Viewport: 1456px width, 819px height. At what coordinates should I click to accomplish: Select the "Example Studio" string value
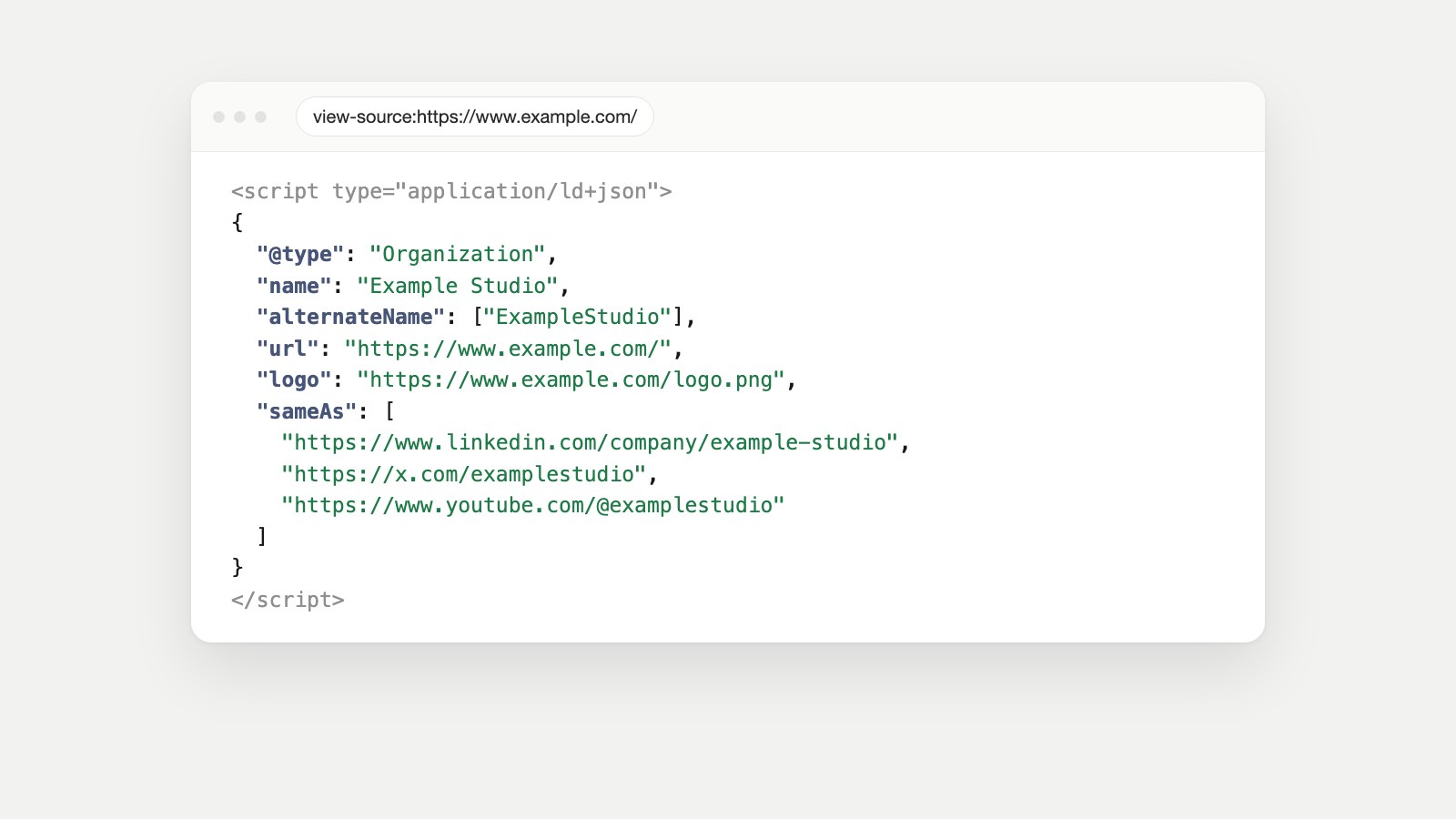[x=457, y=286]
